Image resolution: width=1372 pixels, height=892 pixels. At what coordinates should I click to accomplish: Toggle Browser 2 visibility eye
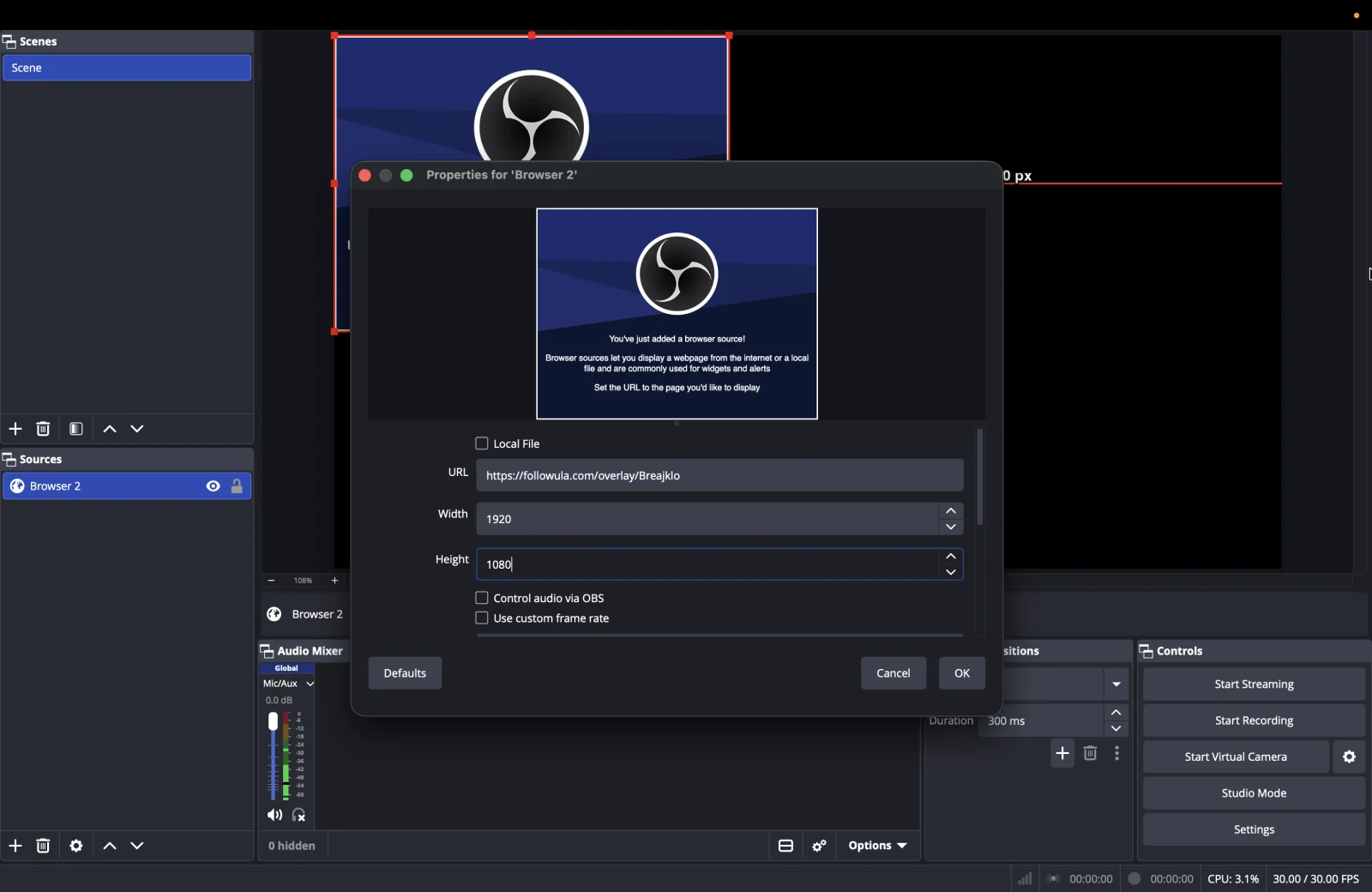pyautogui.click(x=214, y=486)
